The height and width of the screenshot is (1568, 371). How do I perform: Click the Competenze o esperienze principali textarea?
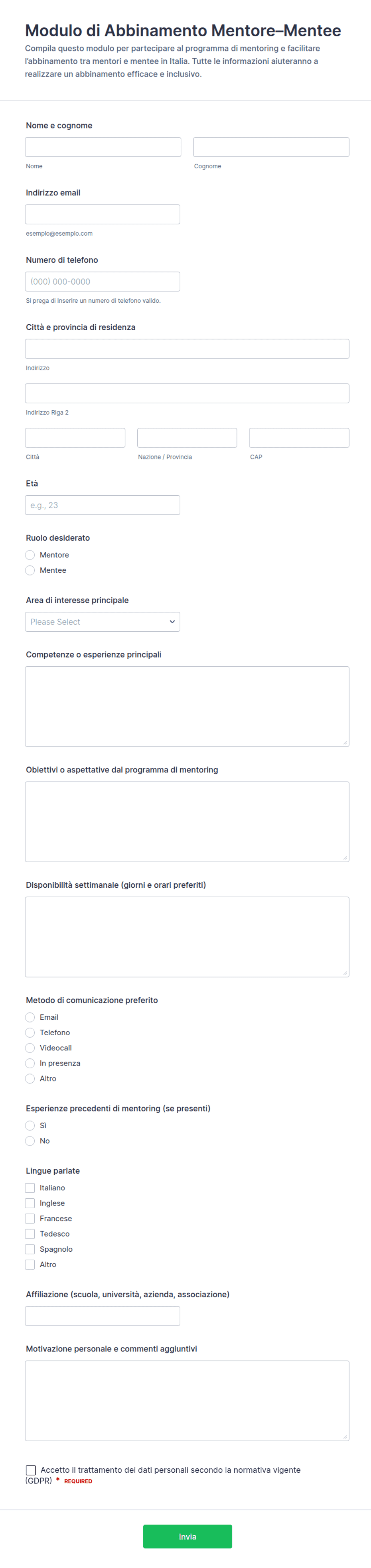(x=187, y=706)
